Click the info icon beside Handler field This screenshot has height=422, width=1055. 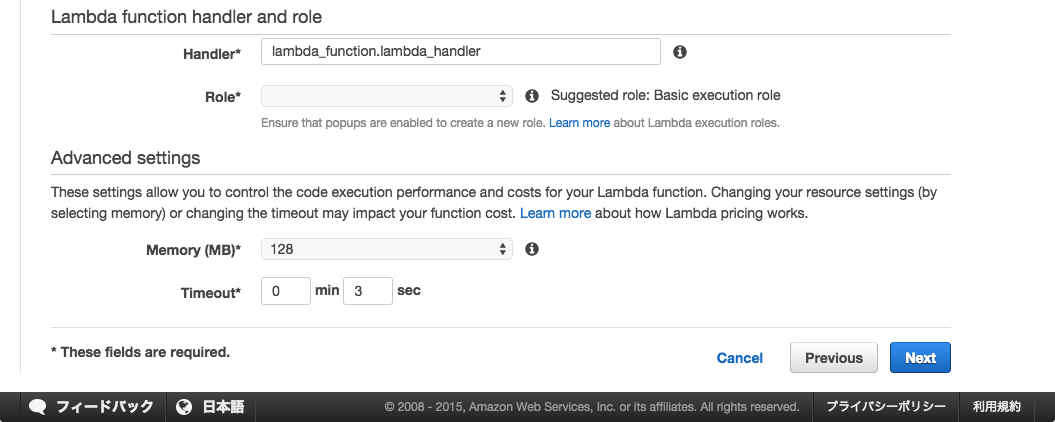(680, 52)
